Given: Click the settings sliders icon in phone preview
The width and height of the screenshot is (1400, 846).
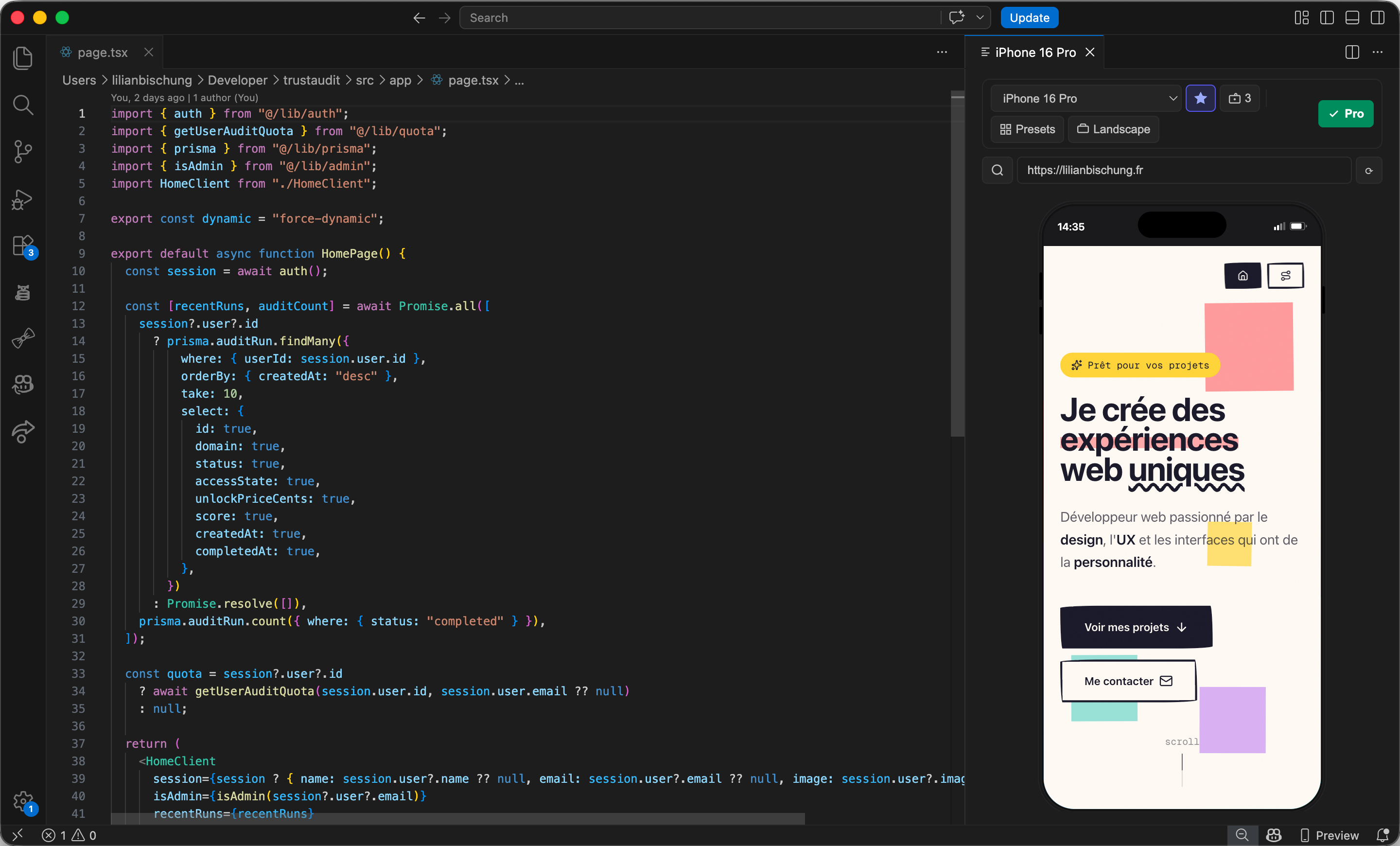Looking at the screenshot, I should [x=1285, y=276].
